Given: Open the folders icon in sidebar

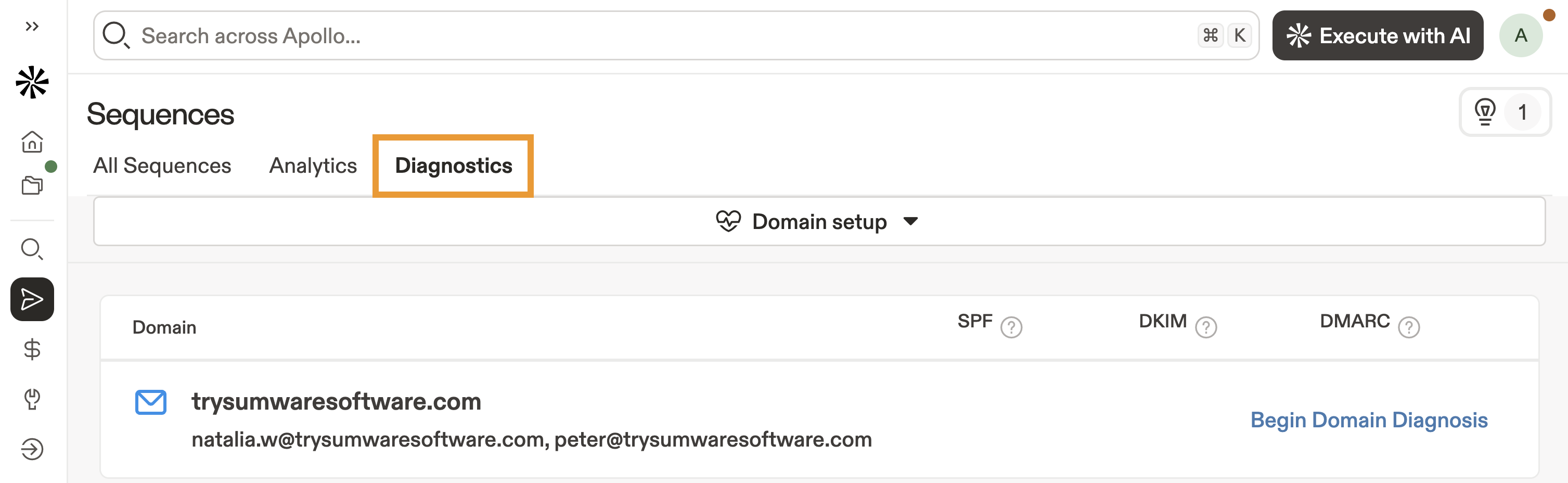Looking at the screenshot, I should coord(32,185).
